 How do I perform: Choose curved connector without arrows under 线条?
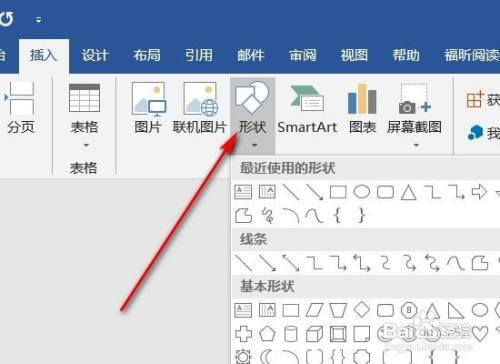[385, 263]
